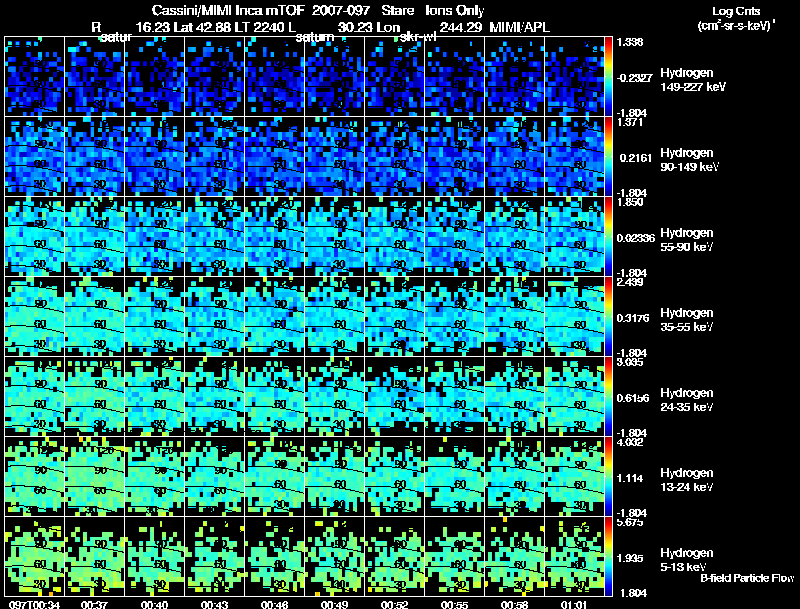Click the 'Ions Only' header text
Image resolution: width=800 pixels, height=609 pixels.
455,11
